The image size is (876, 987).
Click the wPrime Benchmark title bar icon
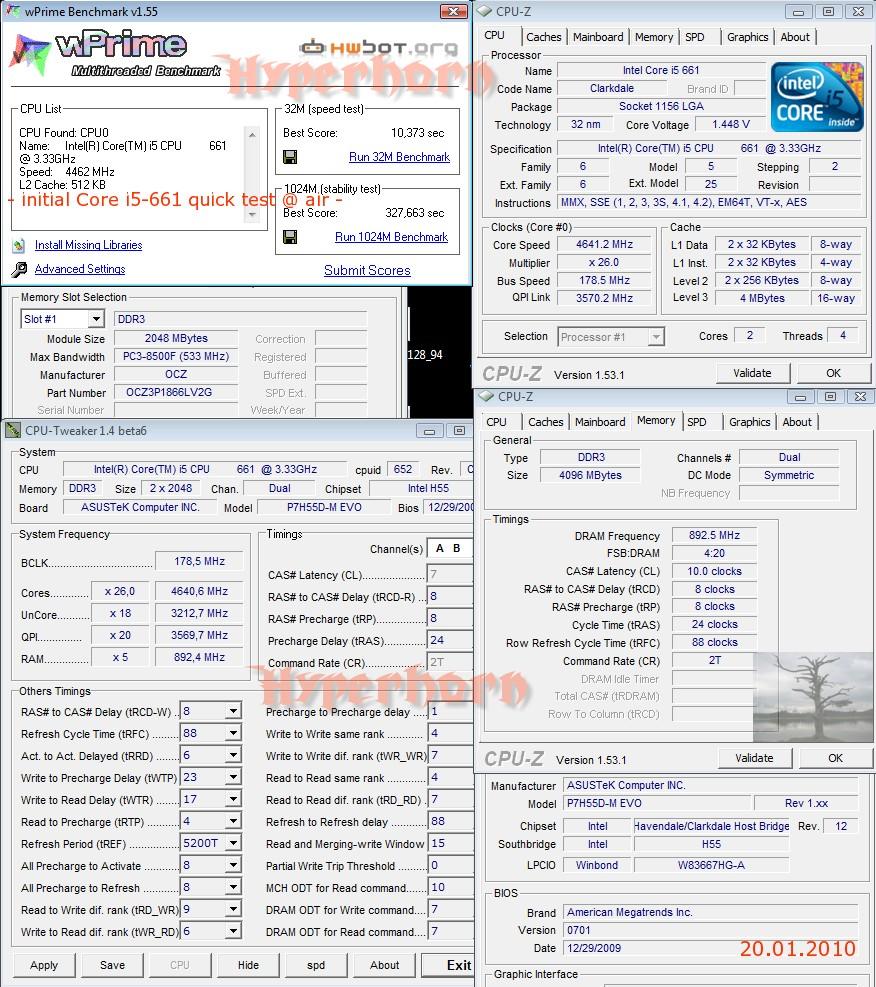(x=13, y=11)
